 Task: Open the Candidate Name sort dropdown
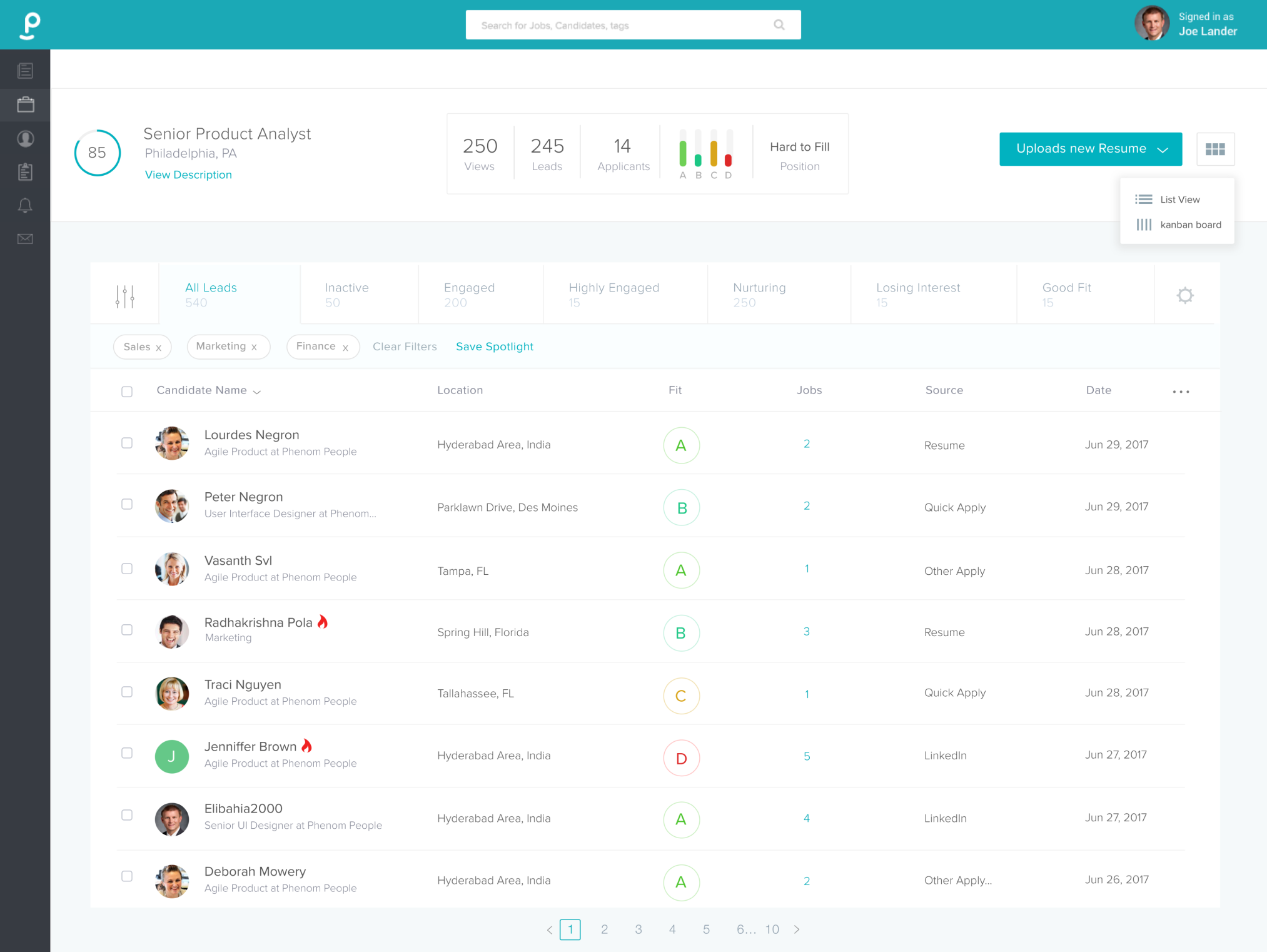[x=257, y=391]
